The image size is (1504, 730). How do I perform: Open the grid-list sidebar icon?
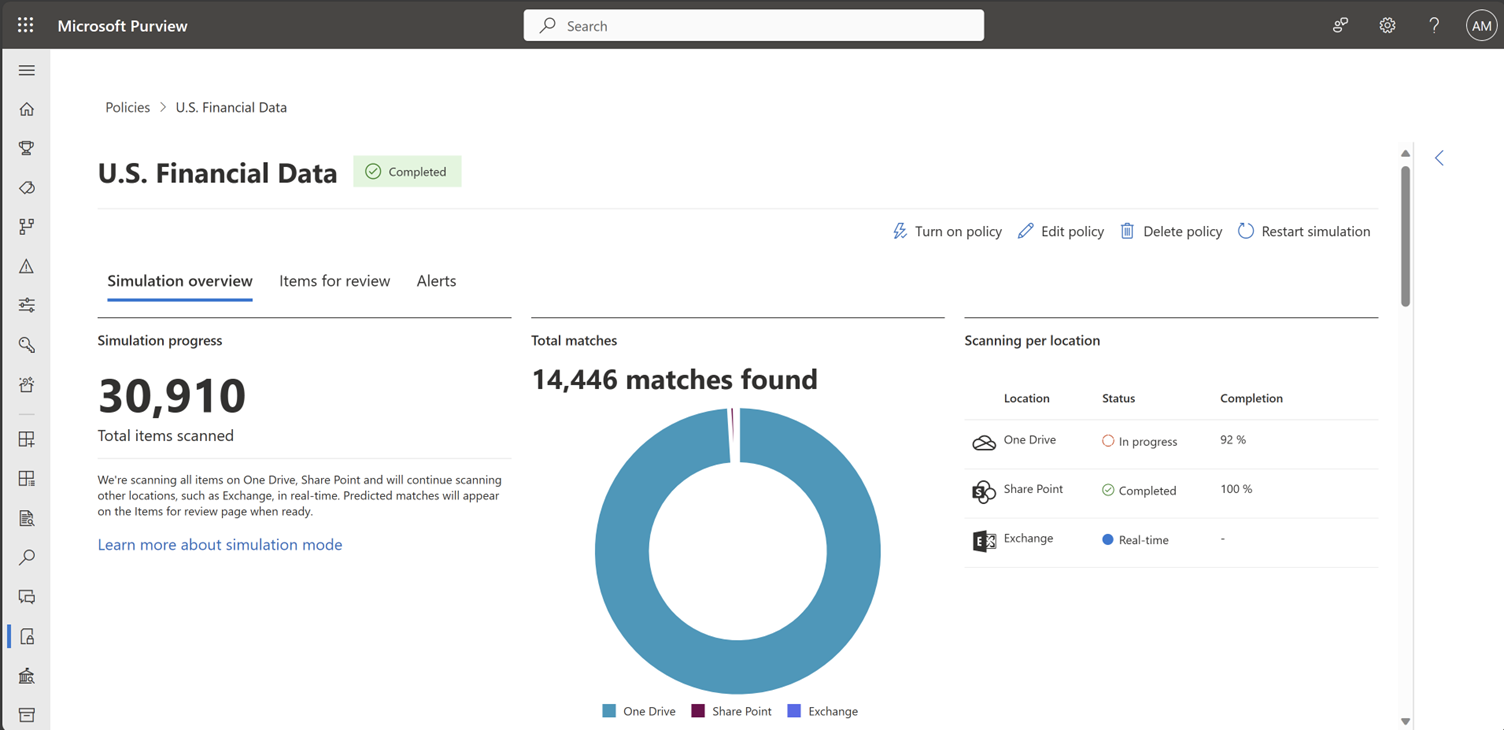pyautogui.click(x=27, y=478)
